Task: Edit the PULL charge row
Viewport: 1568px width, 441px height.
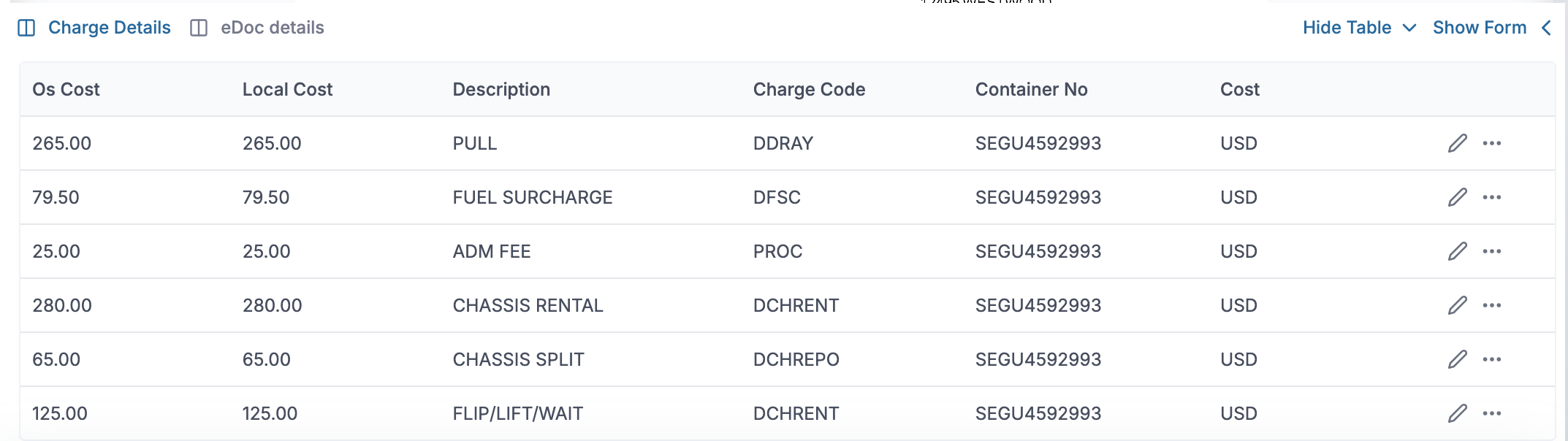Action: [x=1457, y=143]
